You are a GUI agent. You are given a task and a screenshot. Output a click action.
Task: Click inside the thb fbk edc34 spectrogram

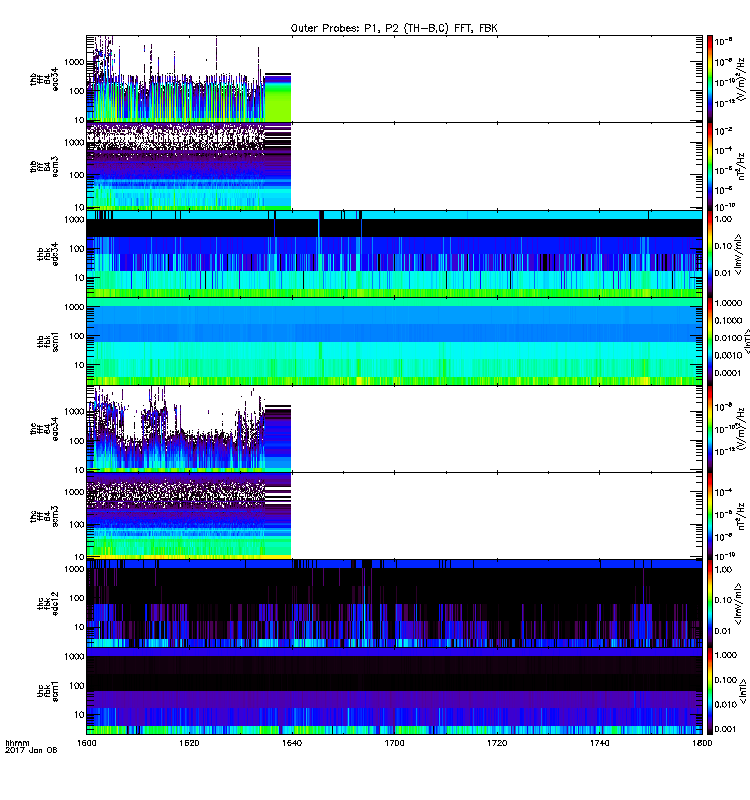[x=394, y=254]
